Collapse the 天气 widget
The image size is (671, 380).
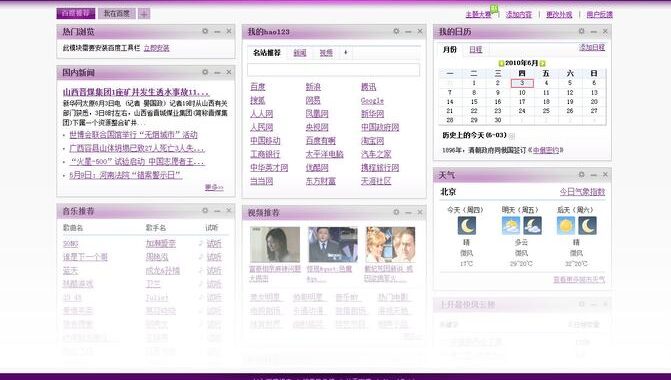[x=593, y=175]
